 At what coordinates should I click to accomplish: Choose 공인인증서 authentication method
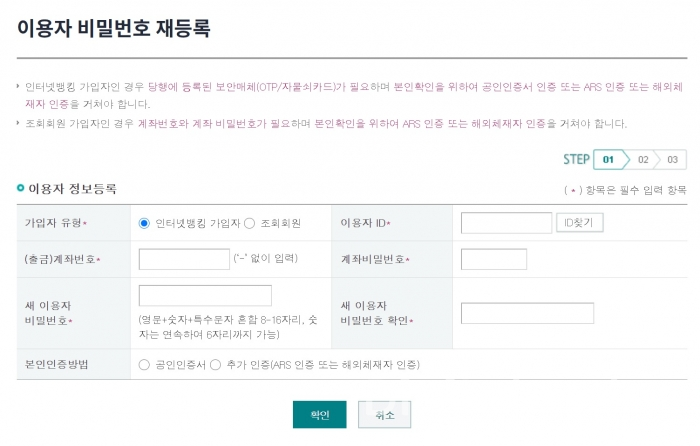[x=145, y=365]
